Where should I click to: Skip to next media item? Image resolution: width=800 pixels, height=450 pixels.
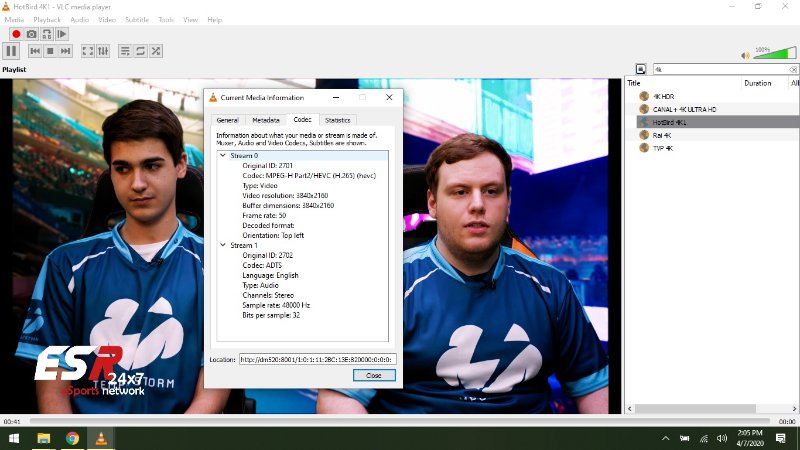coord(65,51)
